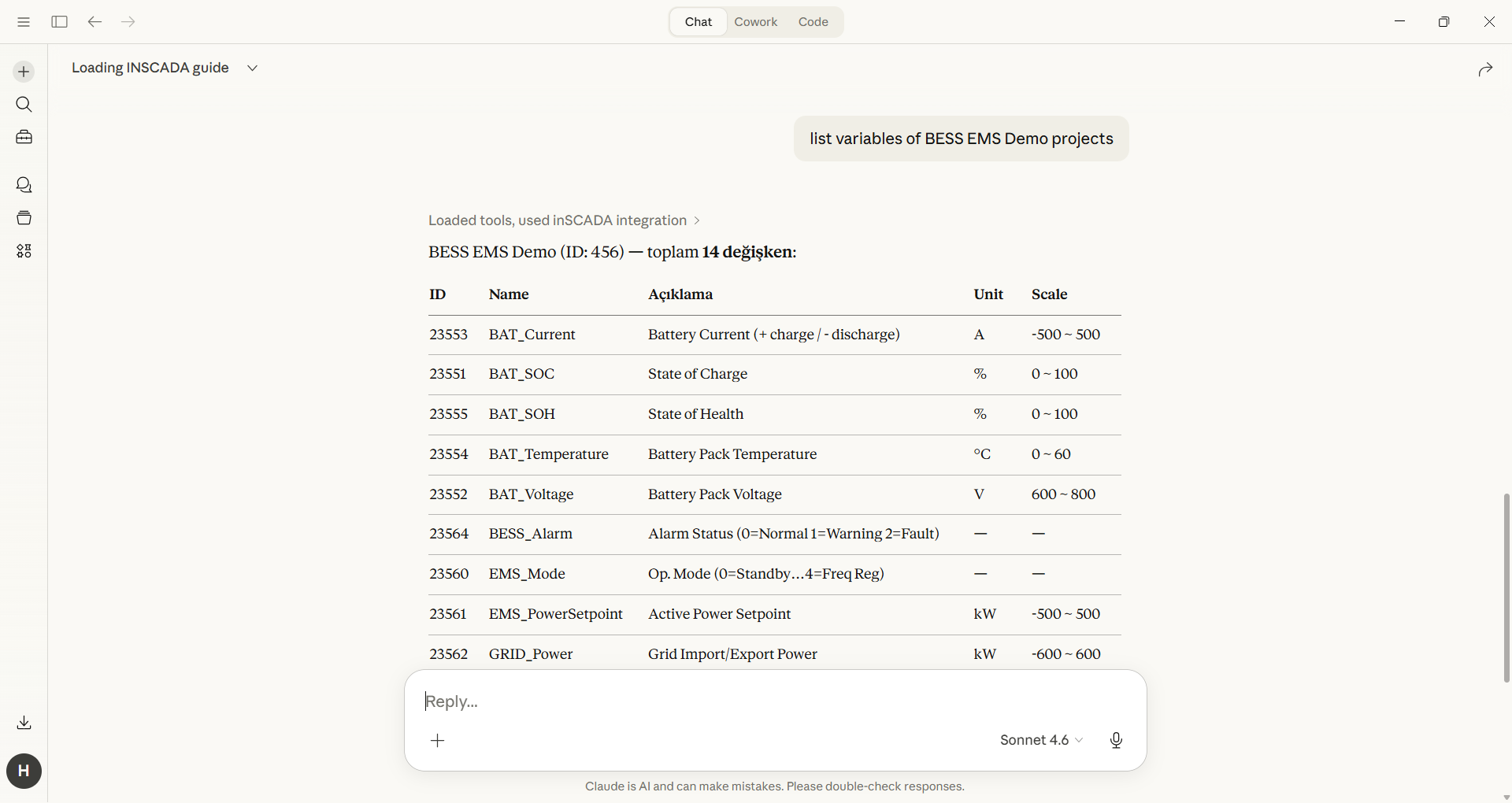The height and width of the screenshot is (803, 1512).
Task: Open the hamburger menu
Action: click(24, 22)
